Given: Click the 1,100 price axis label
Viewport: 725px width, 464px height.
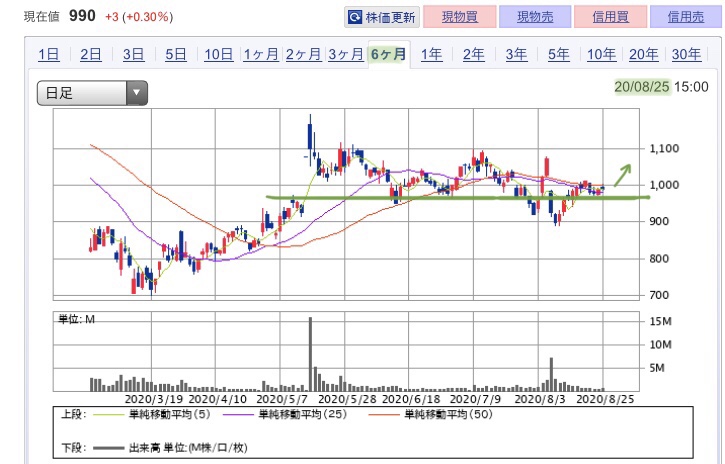Looking at the screenshot, I should click(x=664, y=148).
